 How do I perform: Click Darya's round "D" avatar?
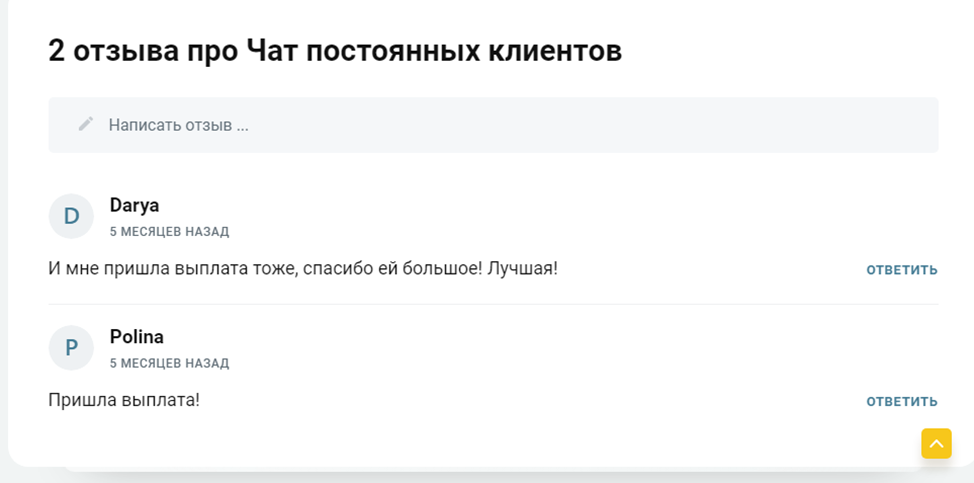(x=71, y=216)
